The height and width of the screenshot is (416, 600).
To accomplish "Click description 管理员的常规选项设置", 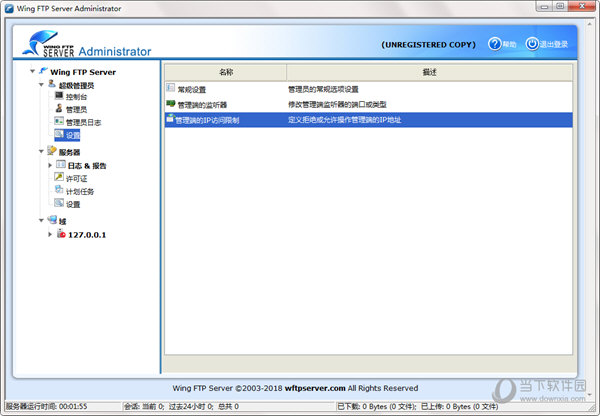I will (x=323, y=89).
